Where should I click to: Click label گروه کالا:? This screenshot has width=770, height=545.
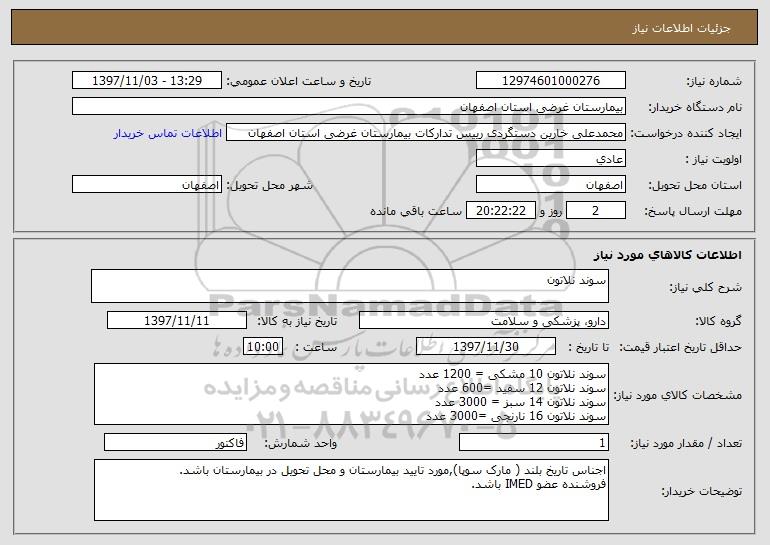click(718, 321)
